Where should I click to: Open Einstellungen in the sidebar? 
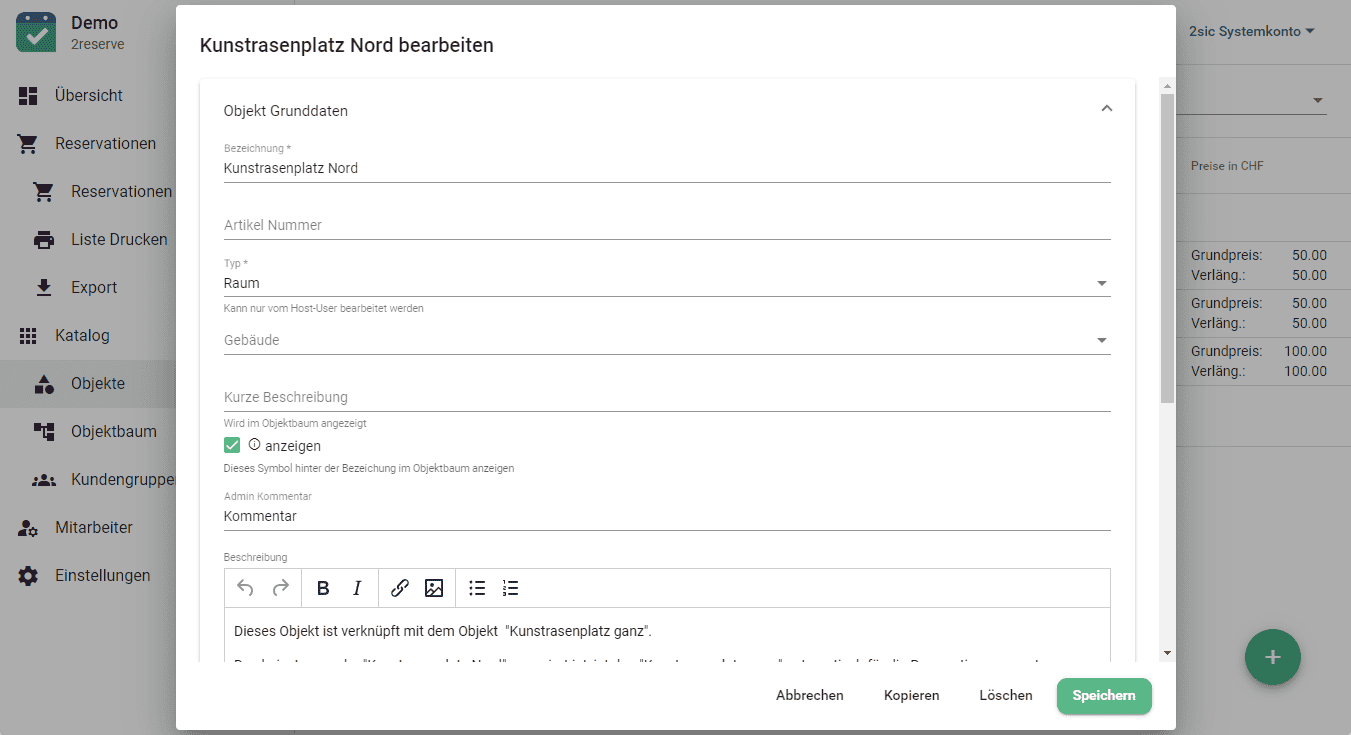coord(102,576)
